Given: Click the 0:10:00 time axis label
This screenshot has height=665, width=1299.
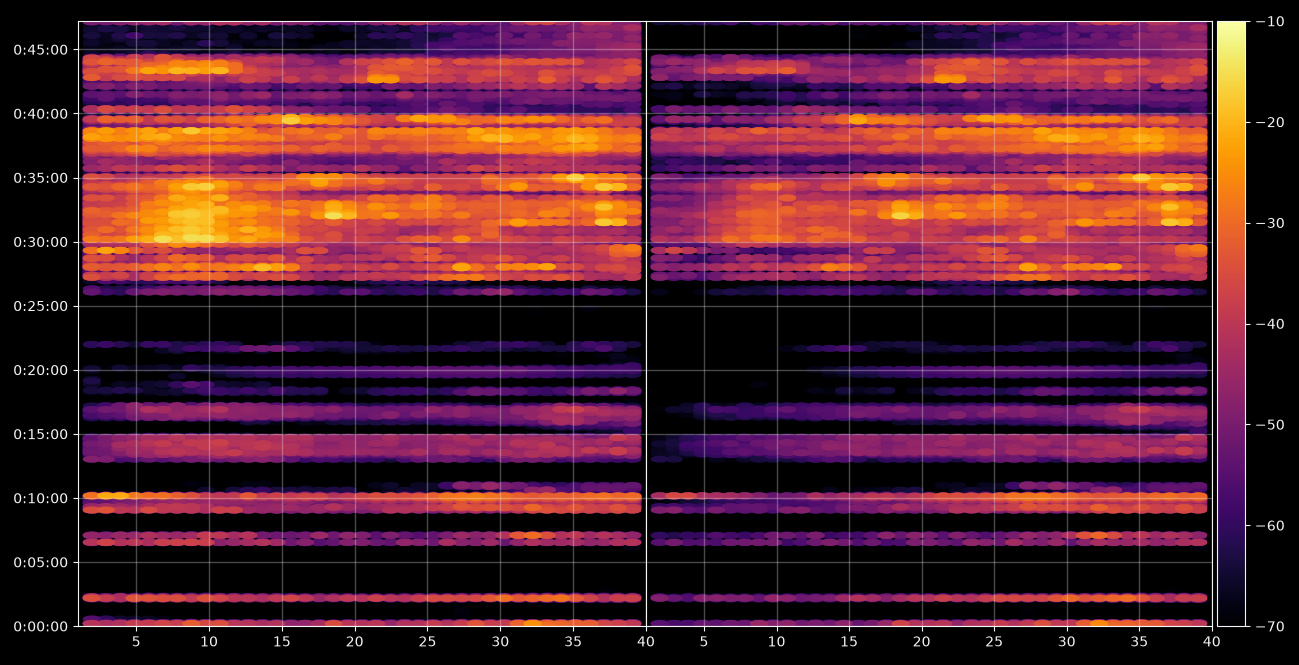Looking at the screenshot, I should (40, 497).
